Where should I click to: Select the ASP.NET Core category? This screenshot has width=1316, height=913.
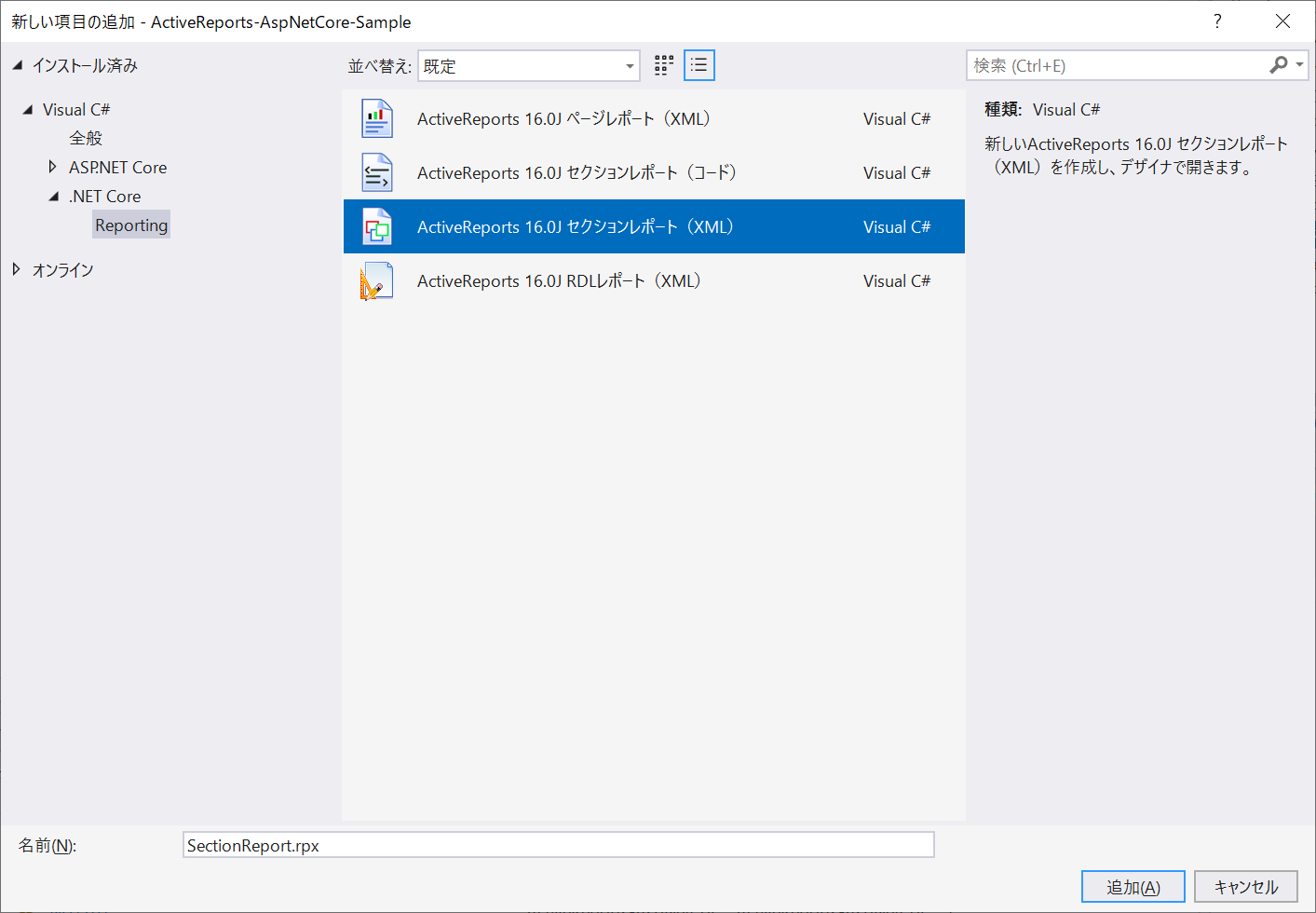click(x=118, y=167)
